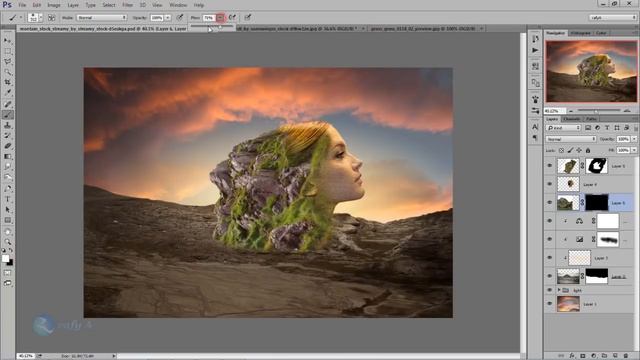Switch to the Paths tab
The image size is (640, 360).
[x=591, y=119]
